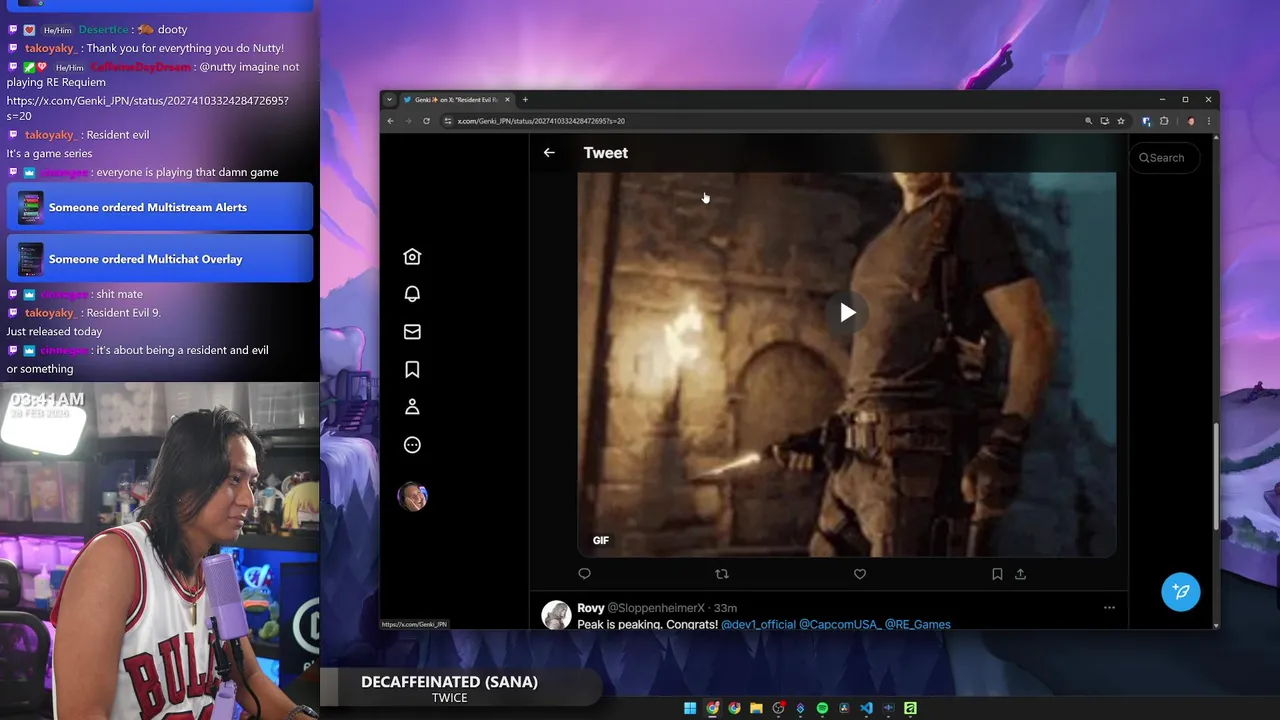This screenshot has width=1280, height=720.
Task: Click the X Search field
Action: click(x=1165, y=158)
